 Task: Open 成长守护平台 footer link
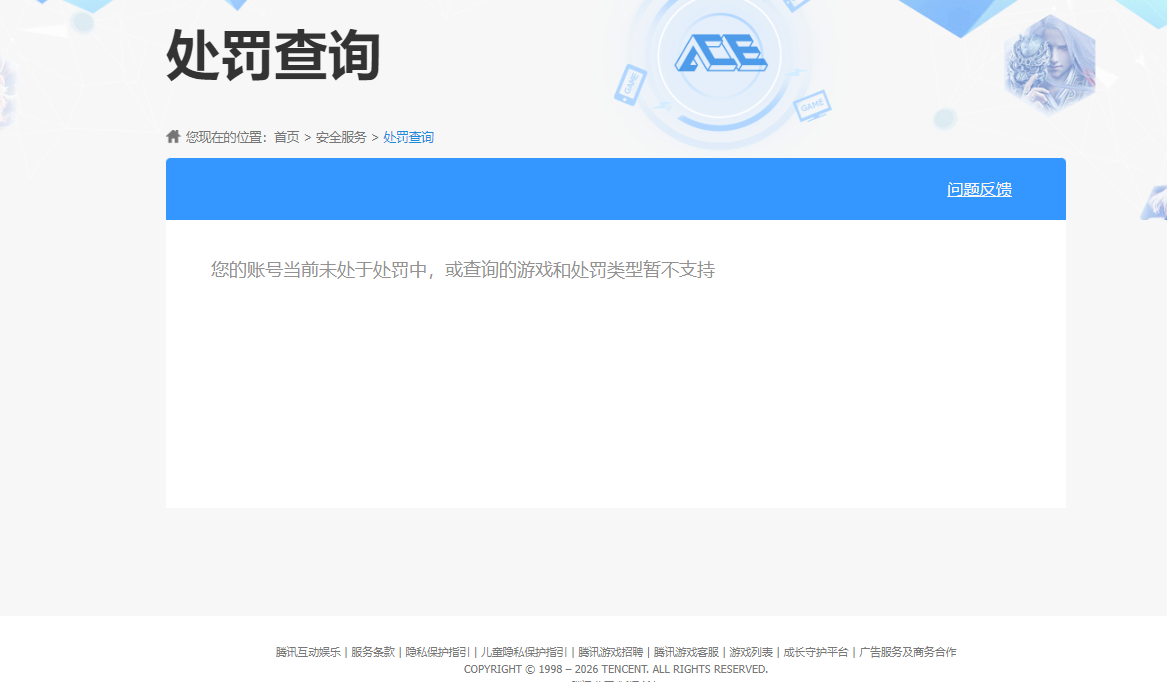[x=816, y=652]
